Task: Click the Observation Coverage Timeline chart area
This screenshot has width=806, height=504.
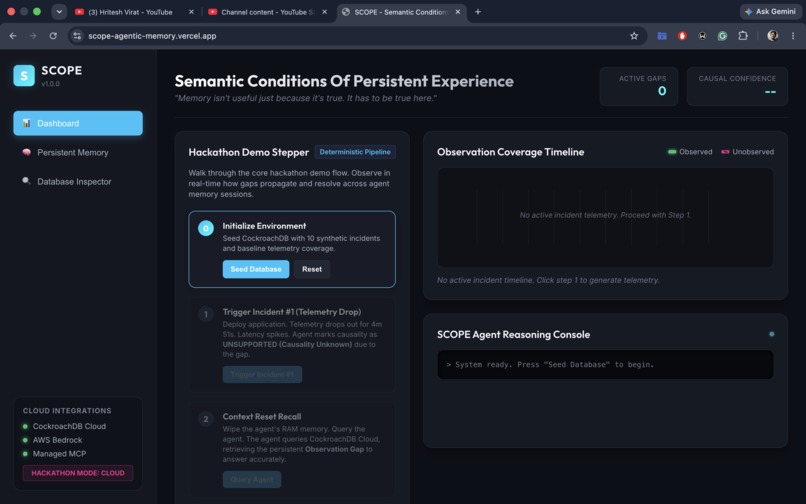Action: tap(605, 218)
